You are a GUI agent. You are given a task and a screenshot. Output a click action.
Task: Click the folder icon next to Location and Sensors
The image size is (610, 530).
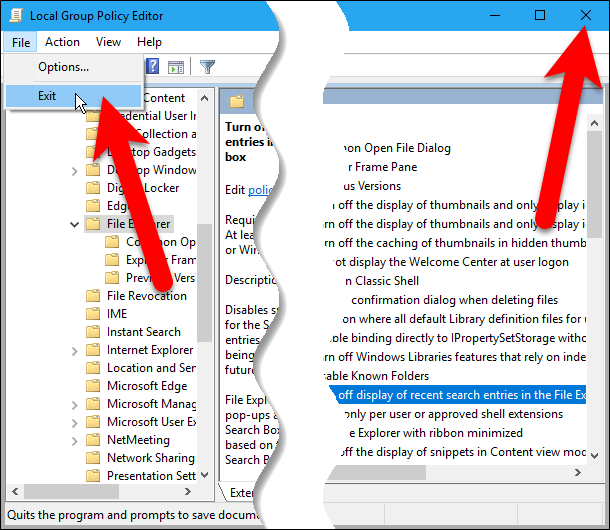click(x=93, y=368)
